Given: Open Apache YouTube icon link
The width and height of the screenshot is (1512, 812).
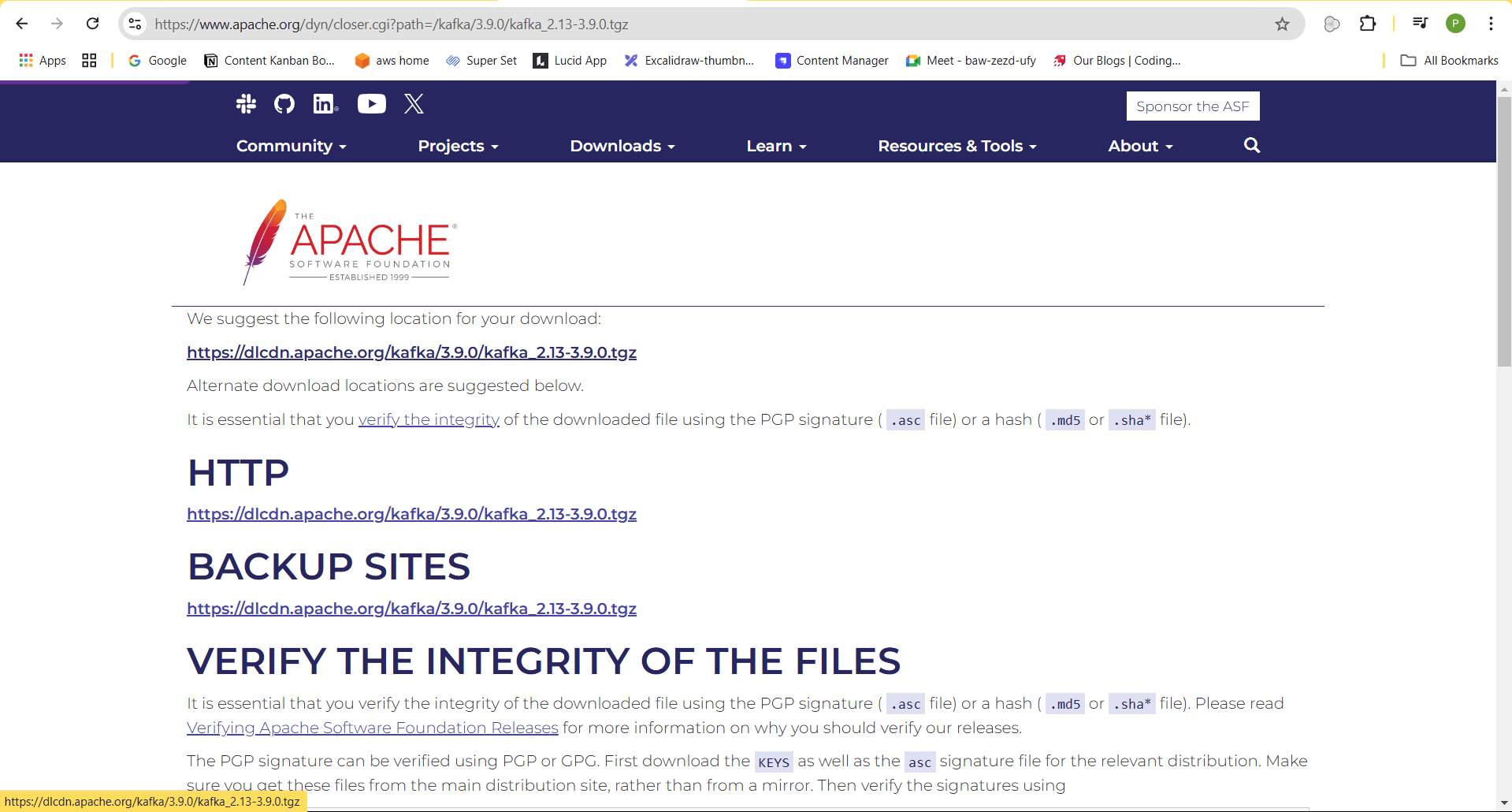Looking at the screenshot, I should click(372, 103).
